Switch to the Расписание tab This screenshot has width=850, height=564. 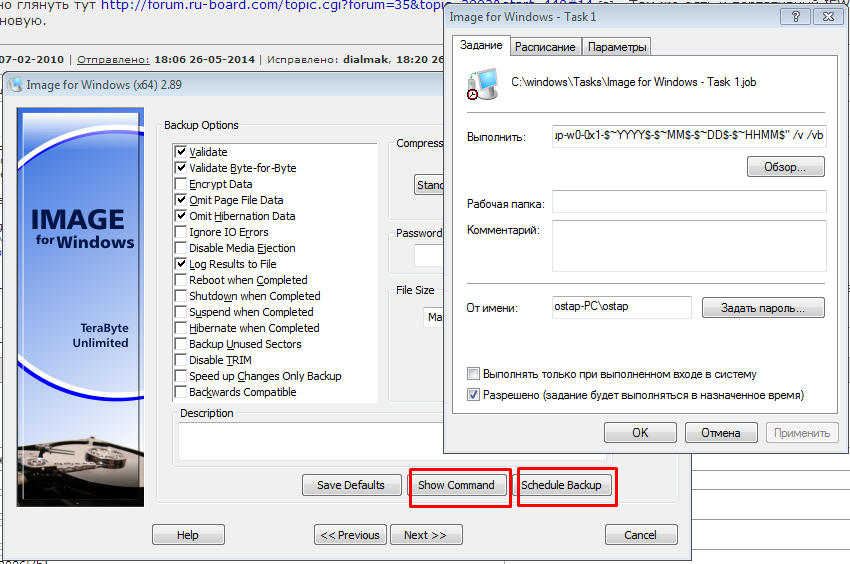click(x=545, y=47)
